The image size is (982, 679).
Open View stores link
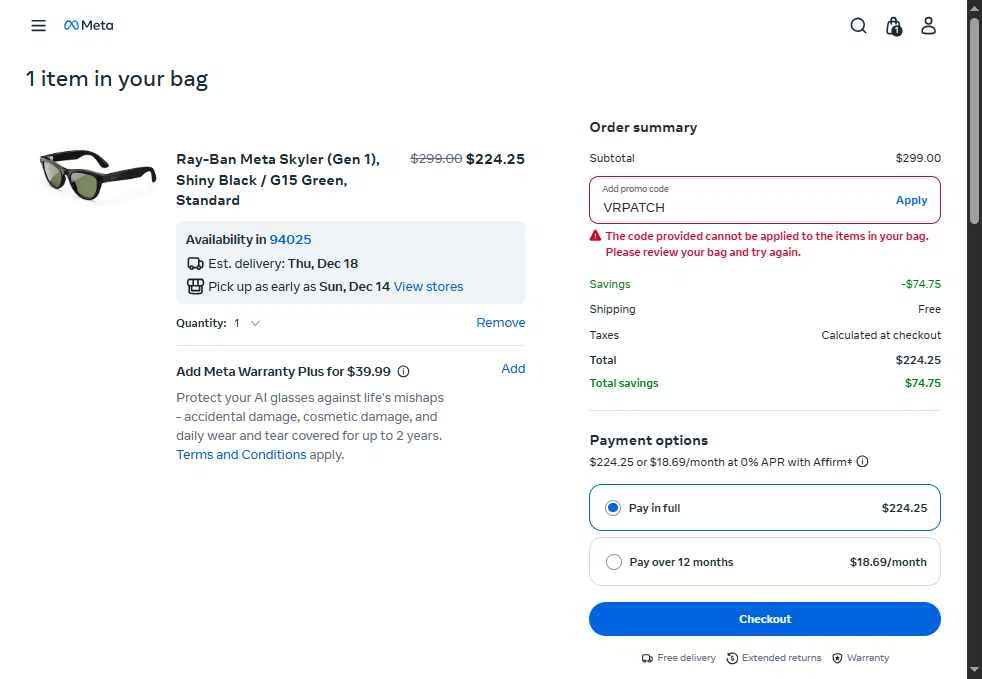[428, 287]
